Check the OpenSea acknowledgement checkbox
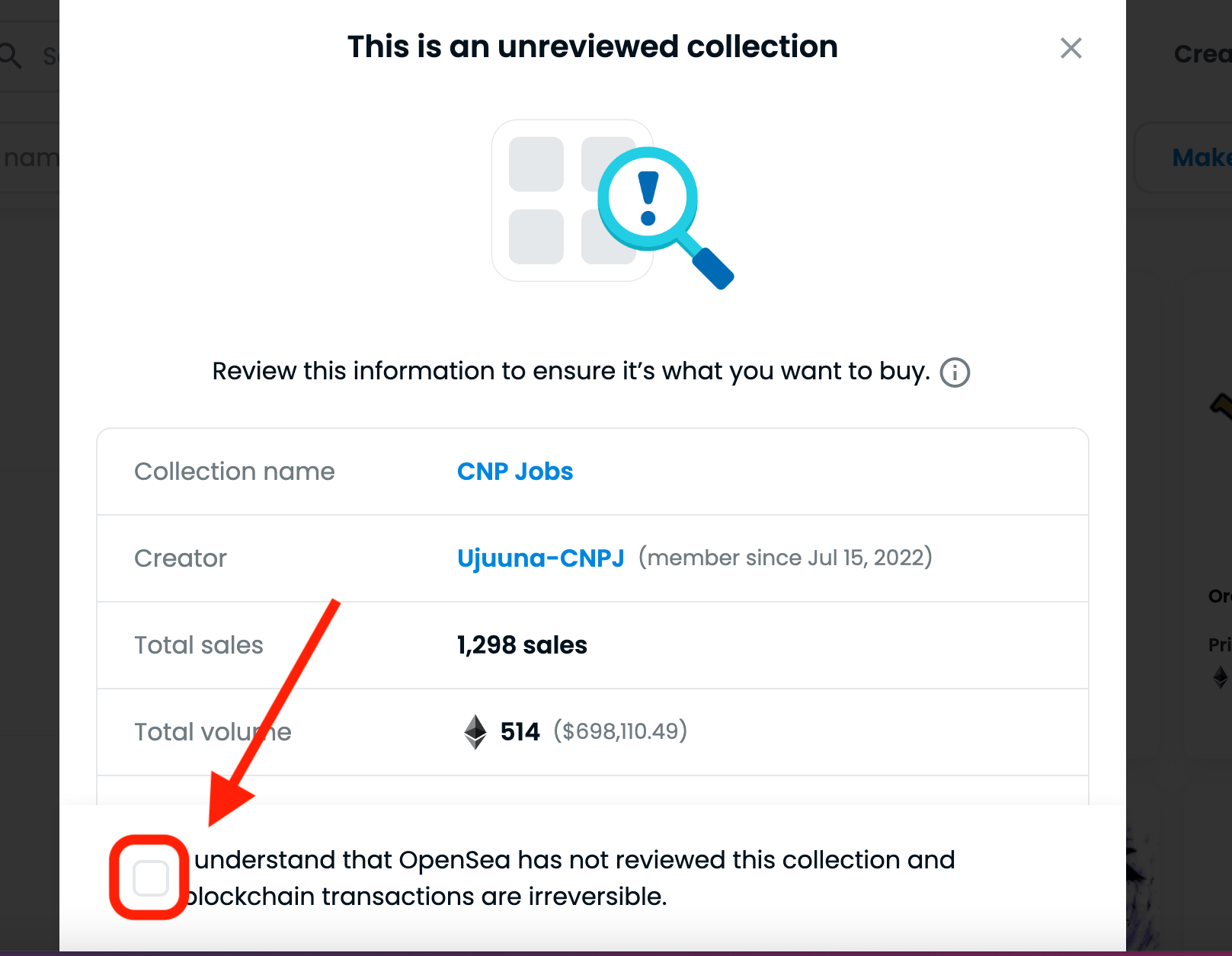 (150, 878)
